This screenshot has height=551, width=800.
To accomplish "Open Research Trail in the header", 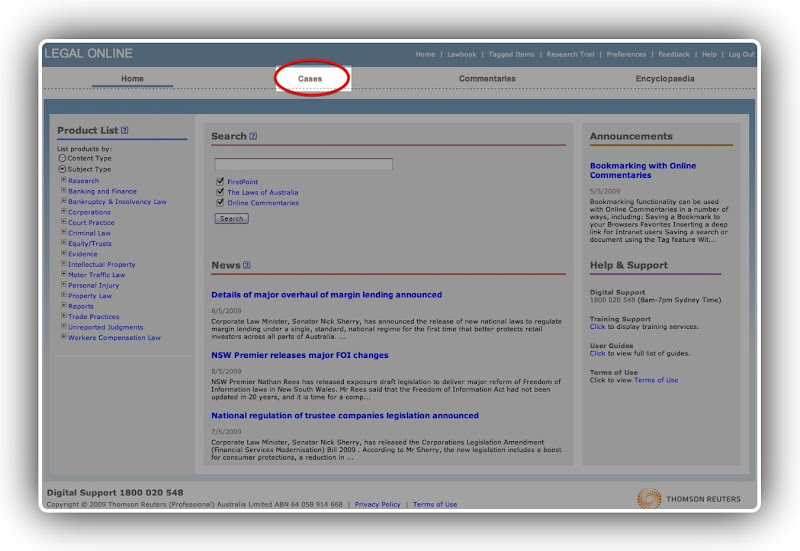I will [570, 54].
